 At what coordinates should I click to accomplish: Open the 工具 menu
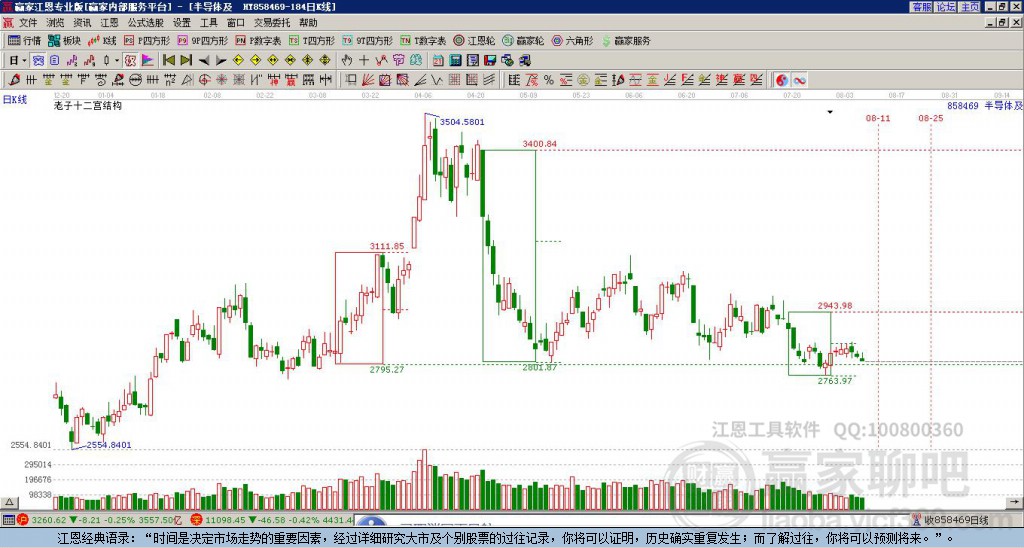209,23
